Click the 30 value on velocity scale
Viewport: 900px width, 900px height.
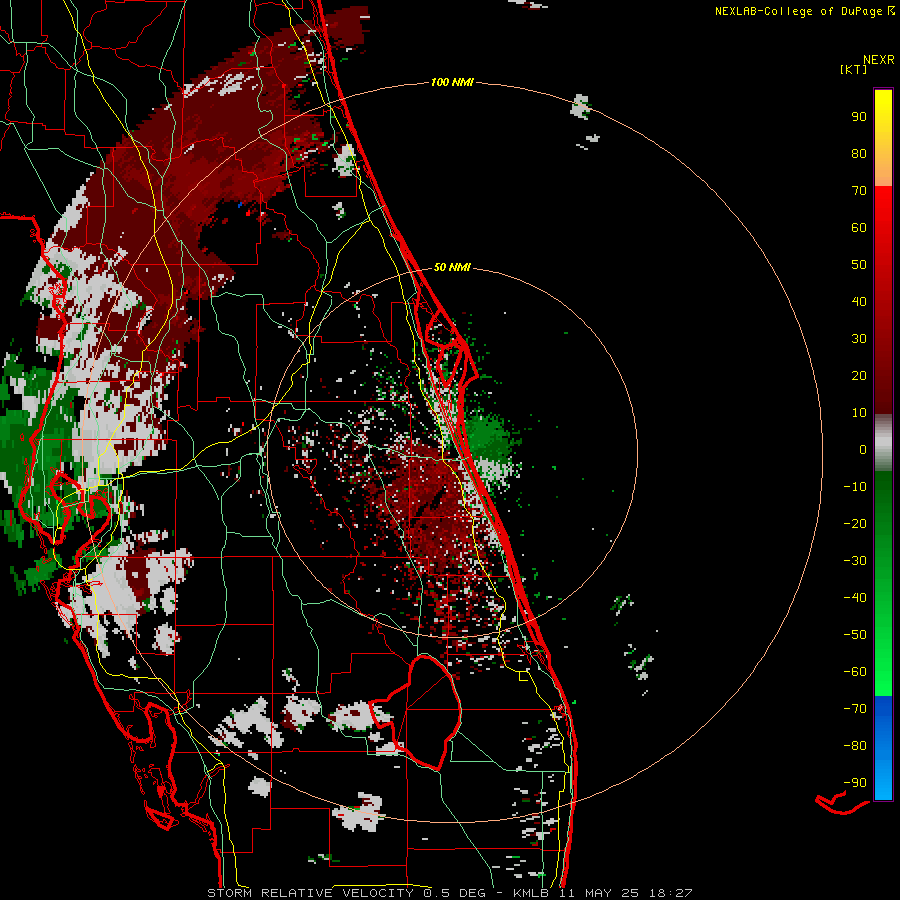click(859, 339)
